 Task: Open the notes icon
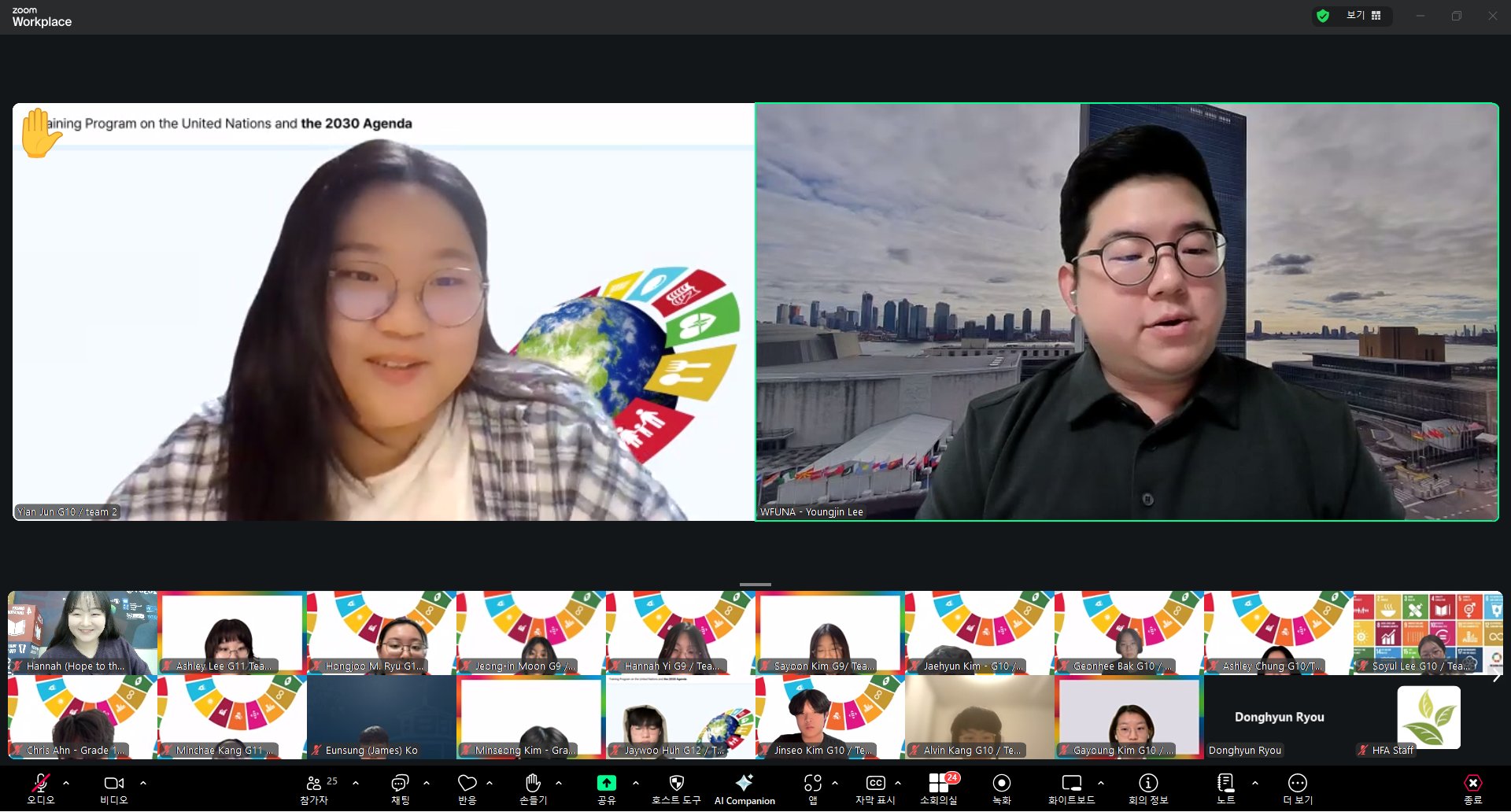click(x=1225, y=783)
